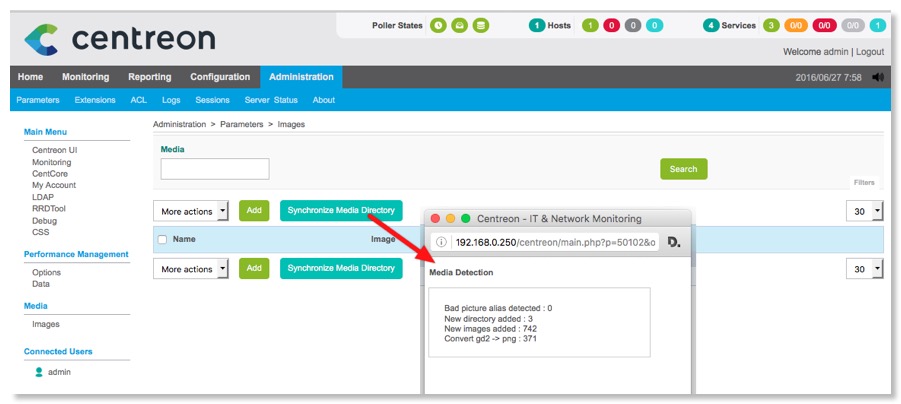Click the sound mute speaker icon
Viewport: 901px width, 404px height.
[x=877, y=77]
